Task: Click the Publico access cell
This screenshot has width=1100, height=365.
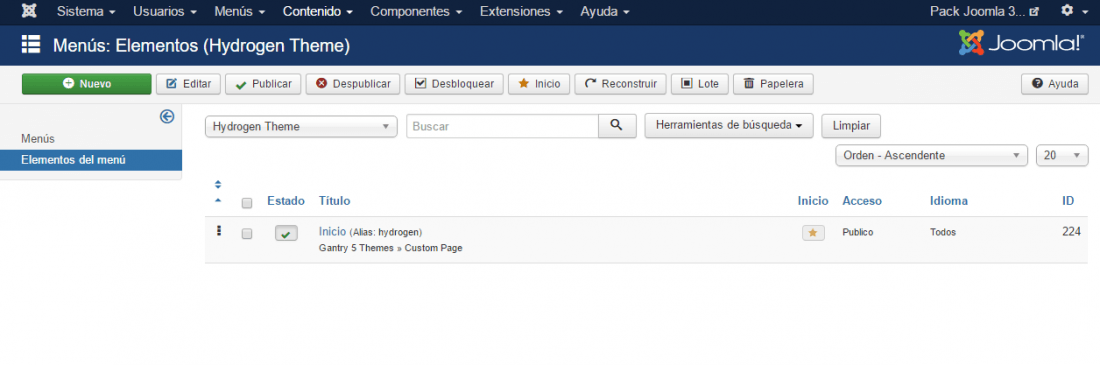Action: tap(858, 232)
